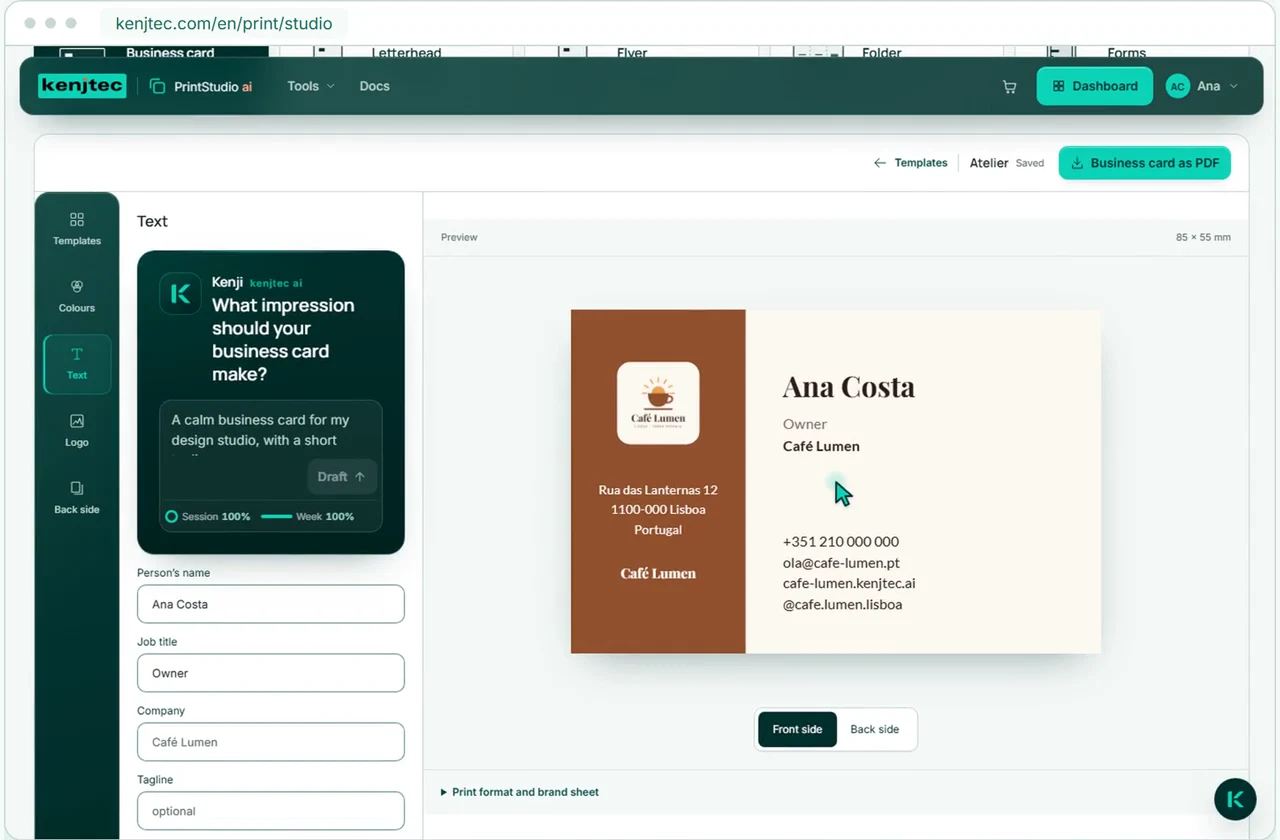Click the browser address bar URL
Screen dimensions: 1280x840
pyautogui.click(x=224, y=23)
